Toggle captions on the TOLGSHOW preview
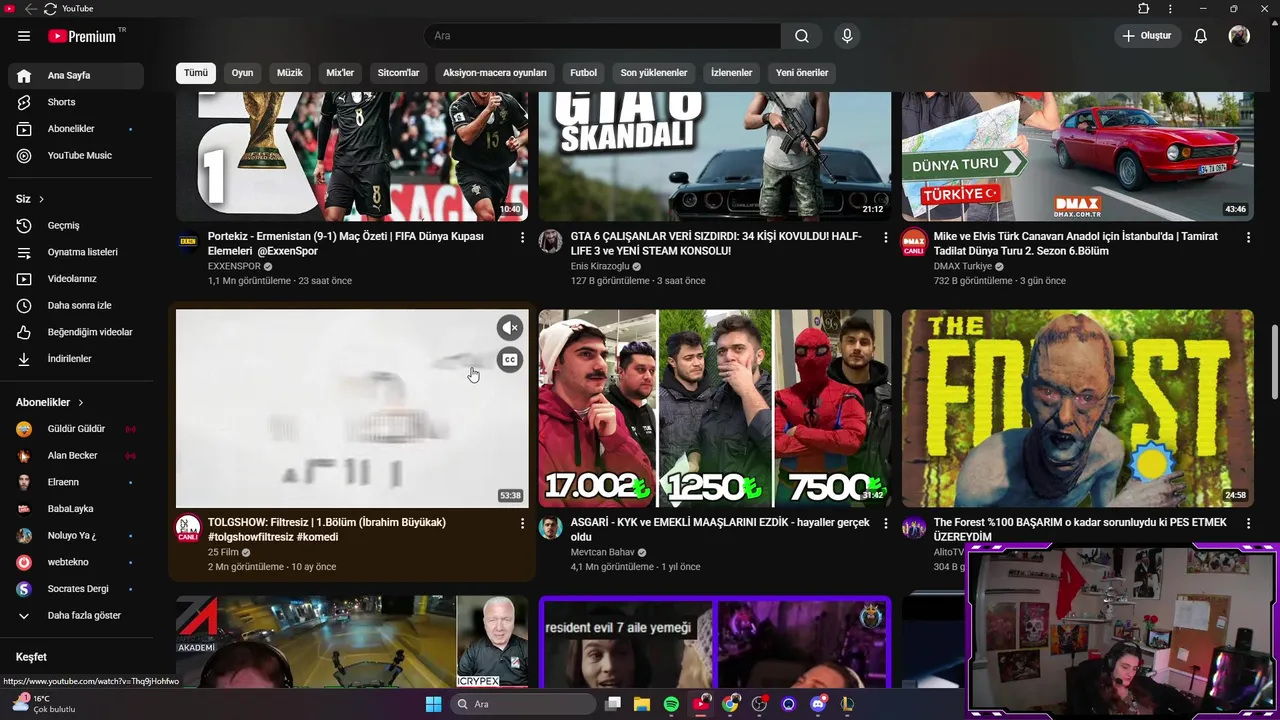 (510, 360)
